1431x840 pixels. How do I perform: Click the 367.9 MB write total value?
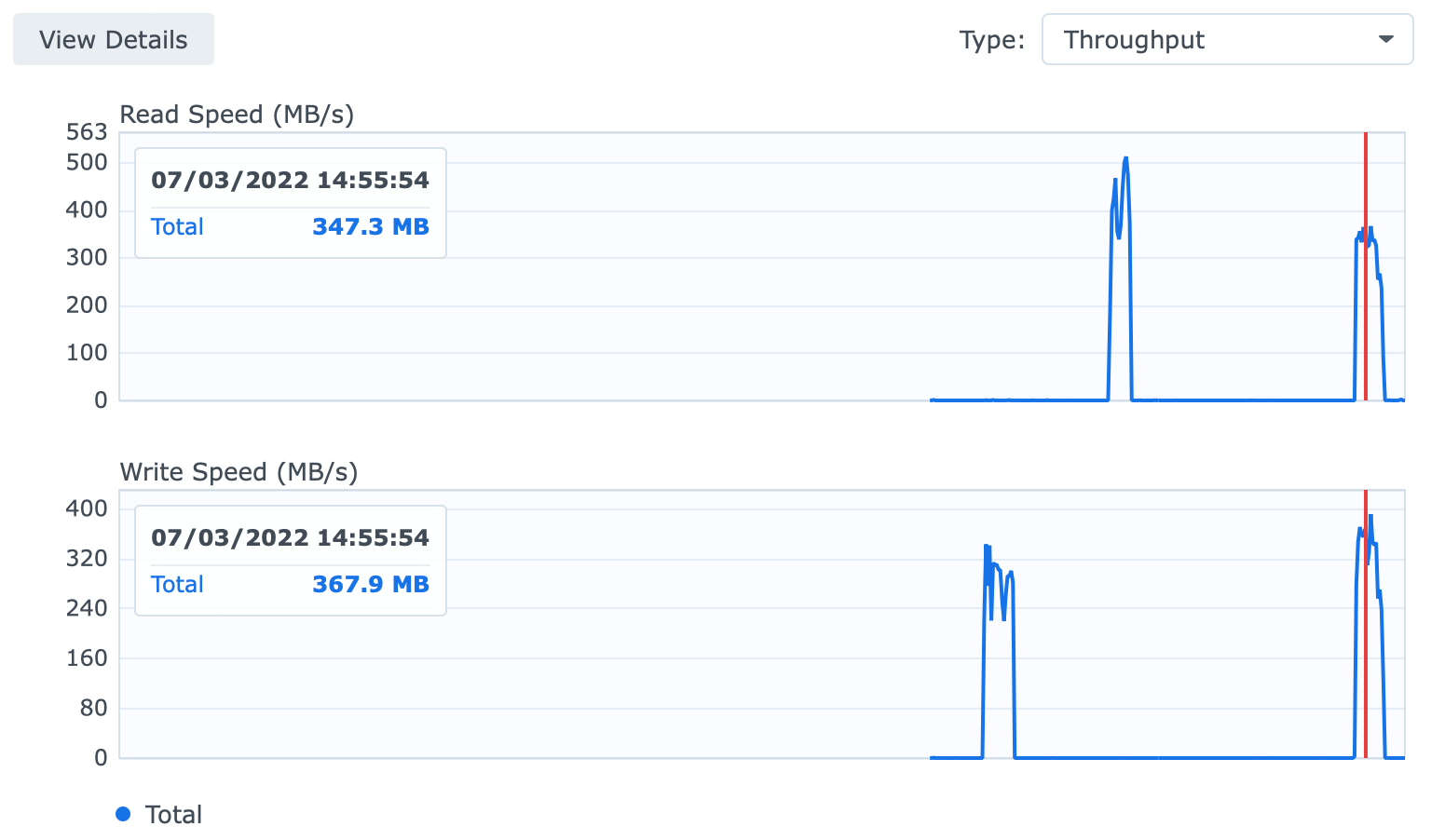[x=371, y=584]
